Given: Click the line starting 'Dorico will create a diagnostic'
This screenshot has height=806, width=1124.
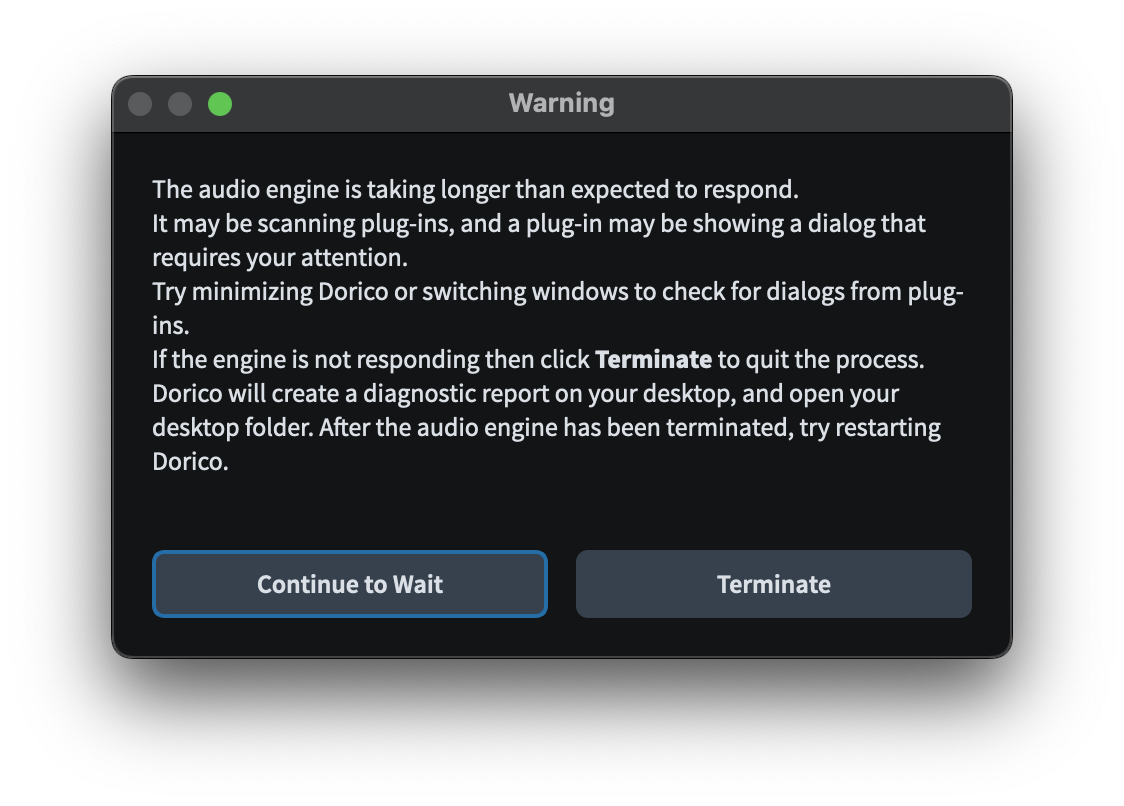Looking at the screenshot, I should [x=525, y=394].
